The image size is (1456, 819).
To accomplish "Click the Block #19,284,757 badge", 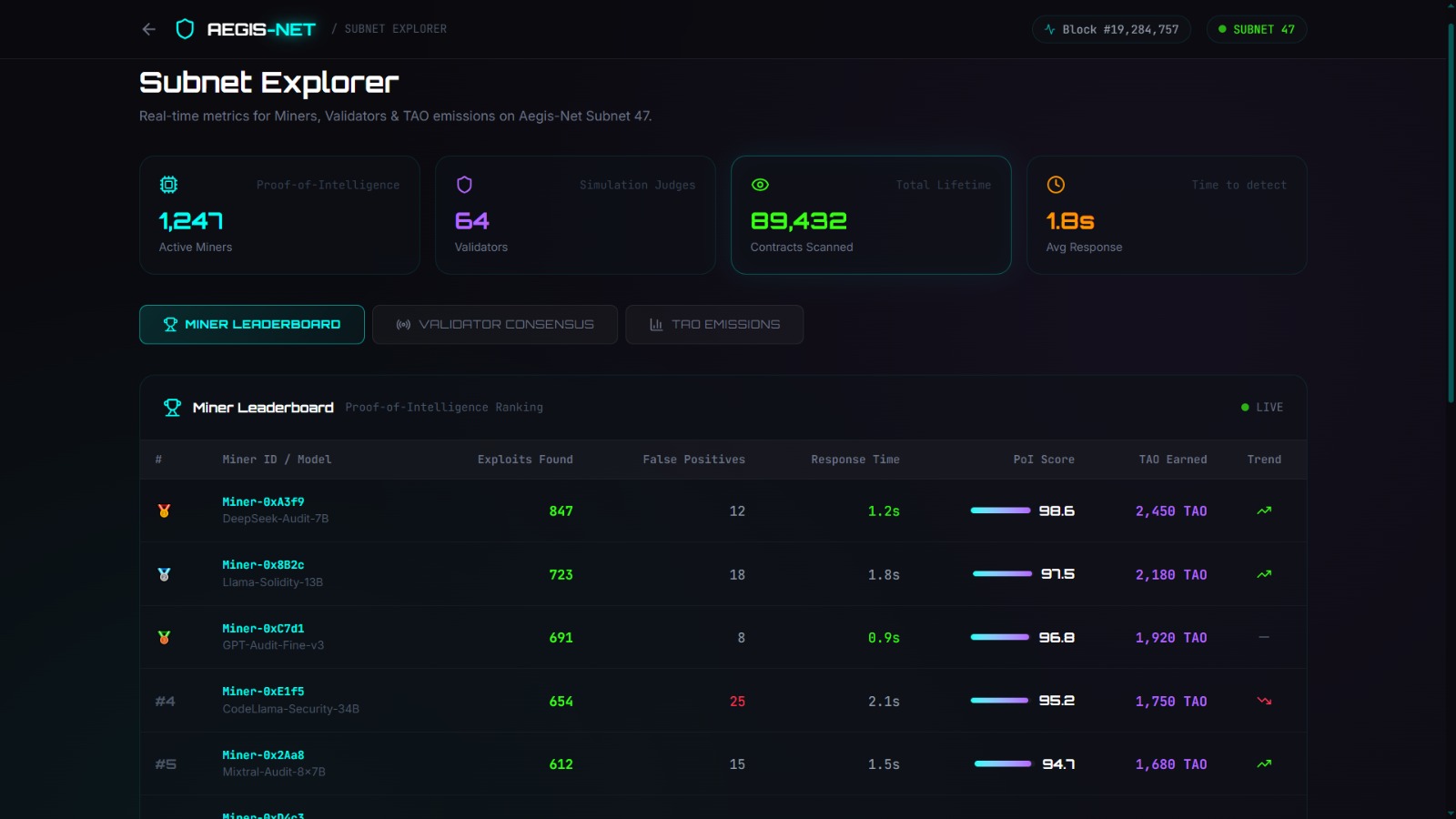I will click(1111, 29).
